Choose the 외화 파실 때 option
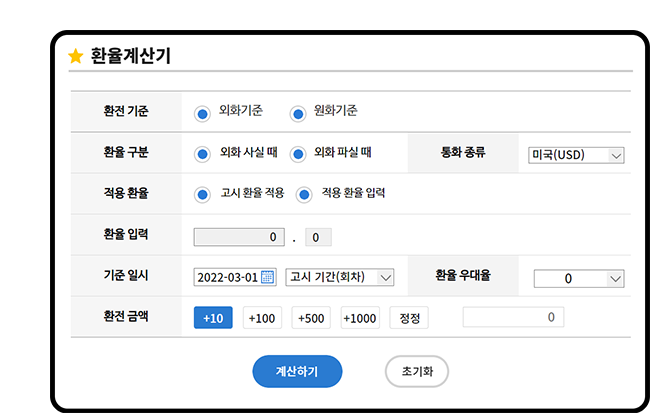 297,154
